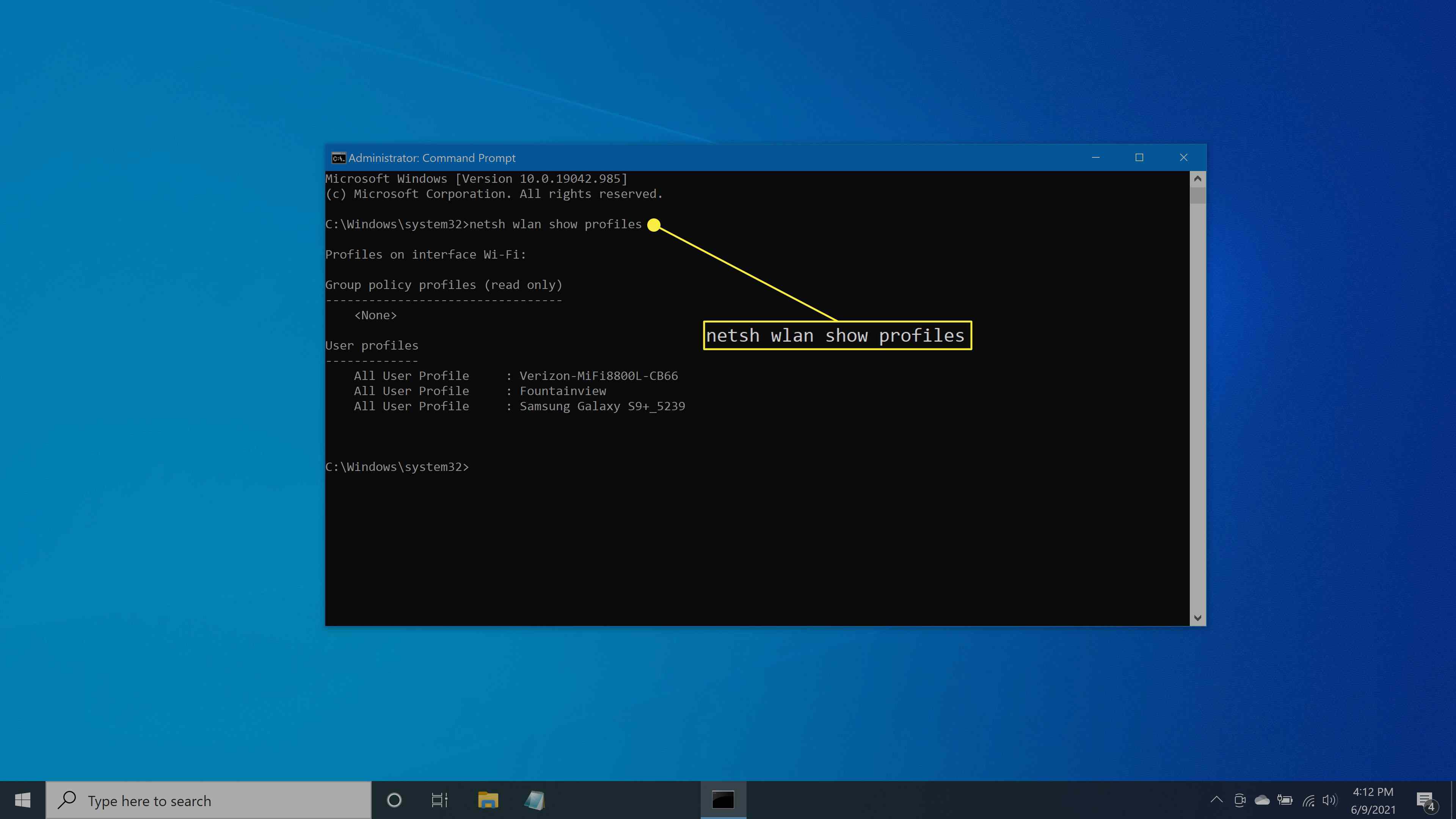Launch File Explorer from the taskbar
The width and height of the screenshot is (1456, 819).
pos(488,800)
